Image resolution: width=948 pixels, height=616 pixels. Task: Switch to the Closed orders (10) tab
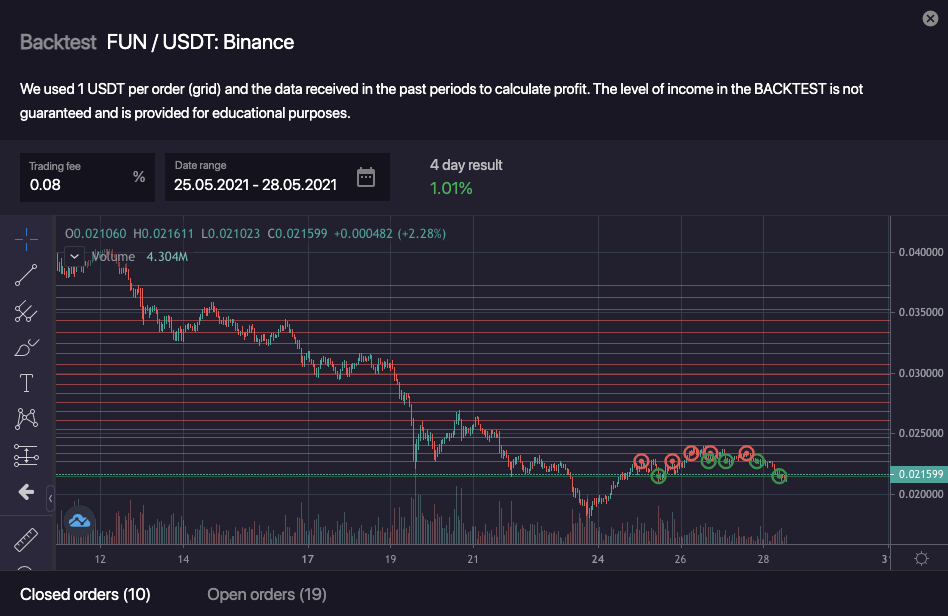click(x=85, y=595)
